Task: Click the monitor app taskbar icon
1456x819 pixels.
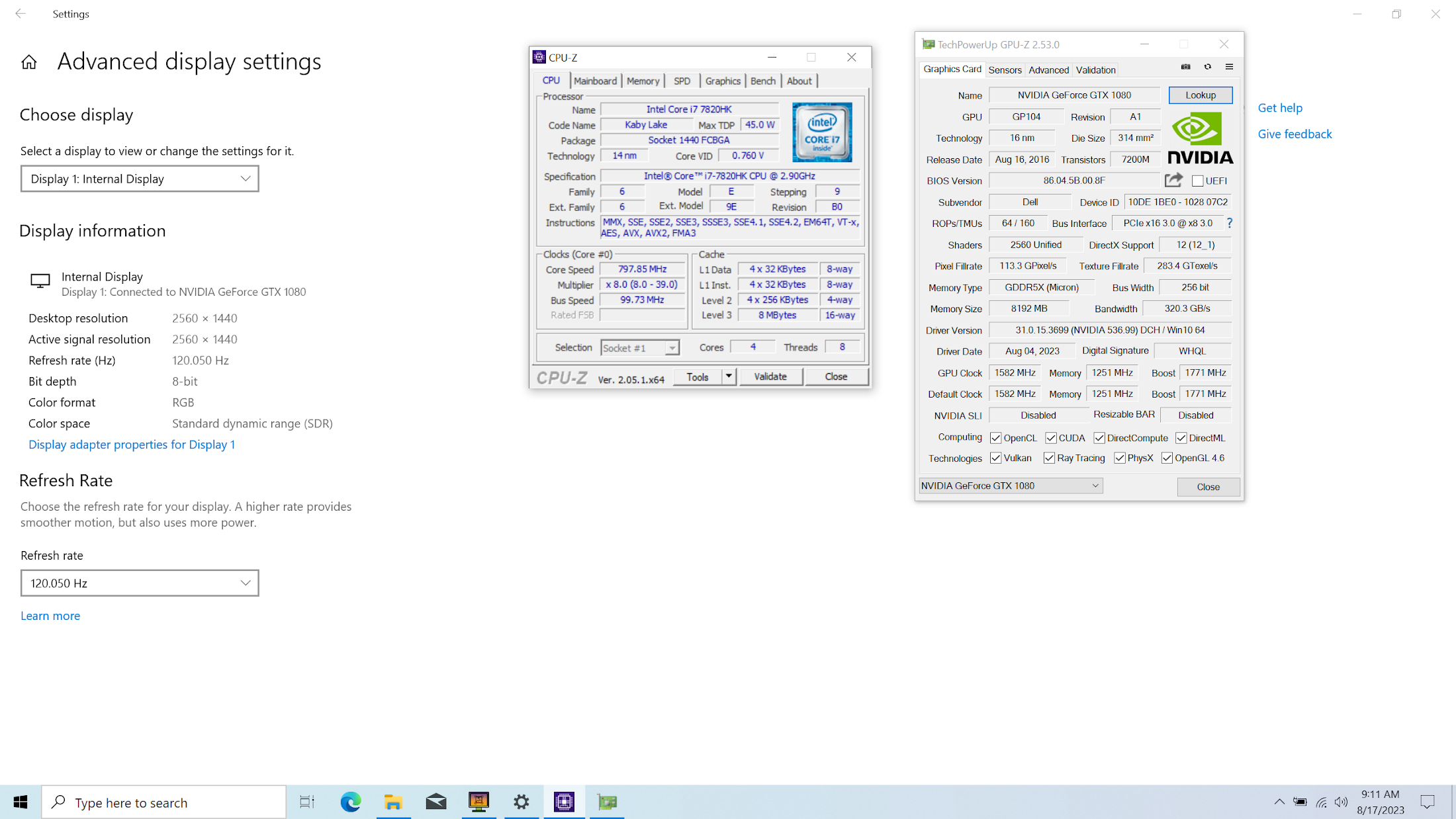Action: coord(478,802)
